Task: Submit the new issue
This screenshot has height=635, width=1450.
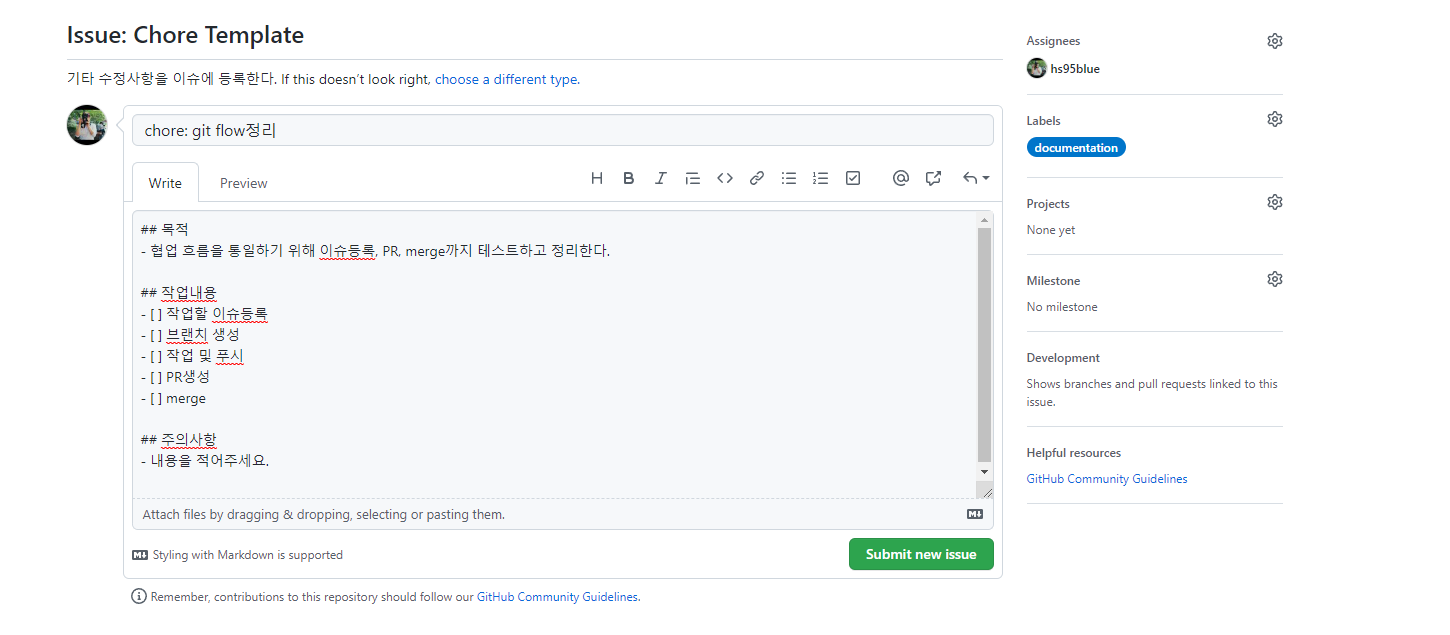Action: 920,554
